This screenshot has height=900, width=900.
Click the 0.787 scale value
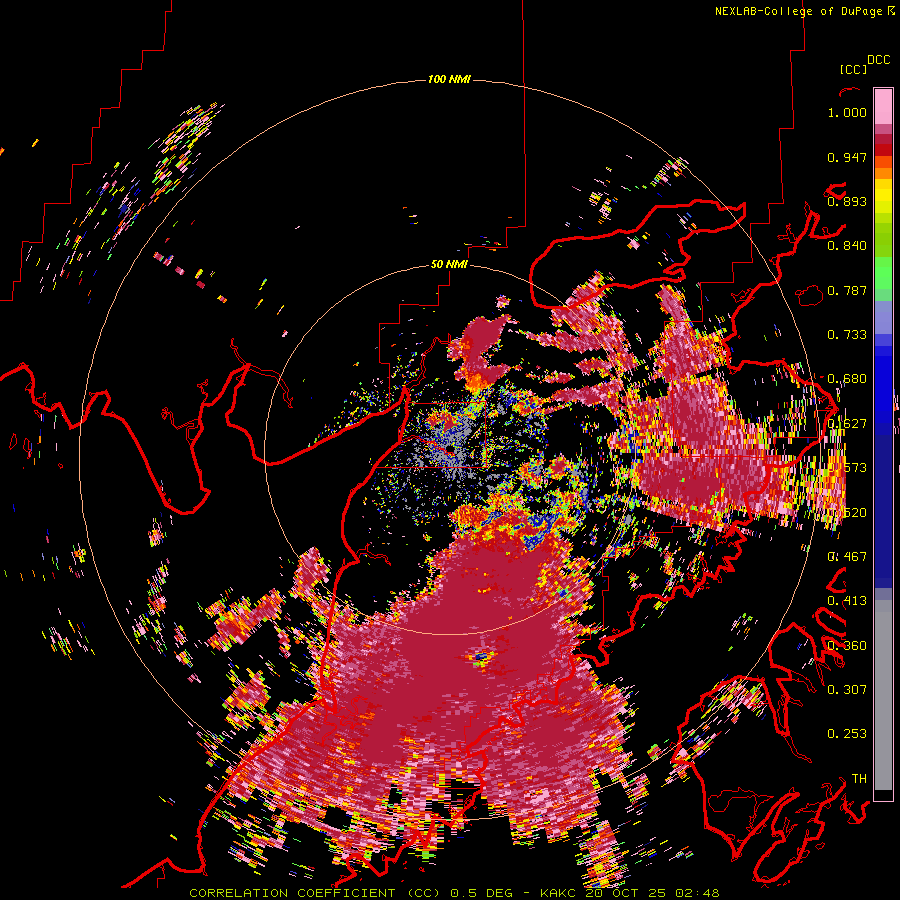[847, 290]
